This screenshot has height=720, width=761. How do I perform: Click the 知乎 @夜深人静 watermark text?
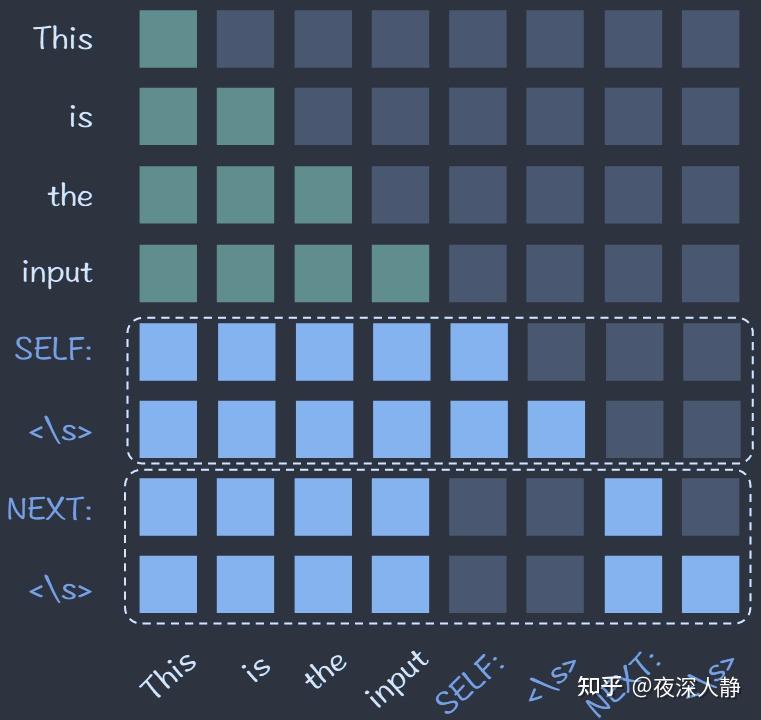659,687
